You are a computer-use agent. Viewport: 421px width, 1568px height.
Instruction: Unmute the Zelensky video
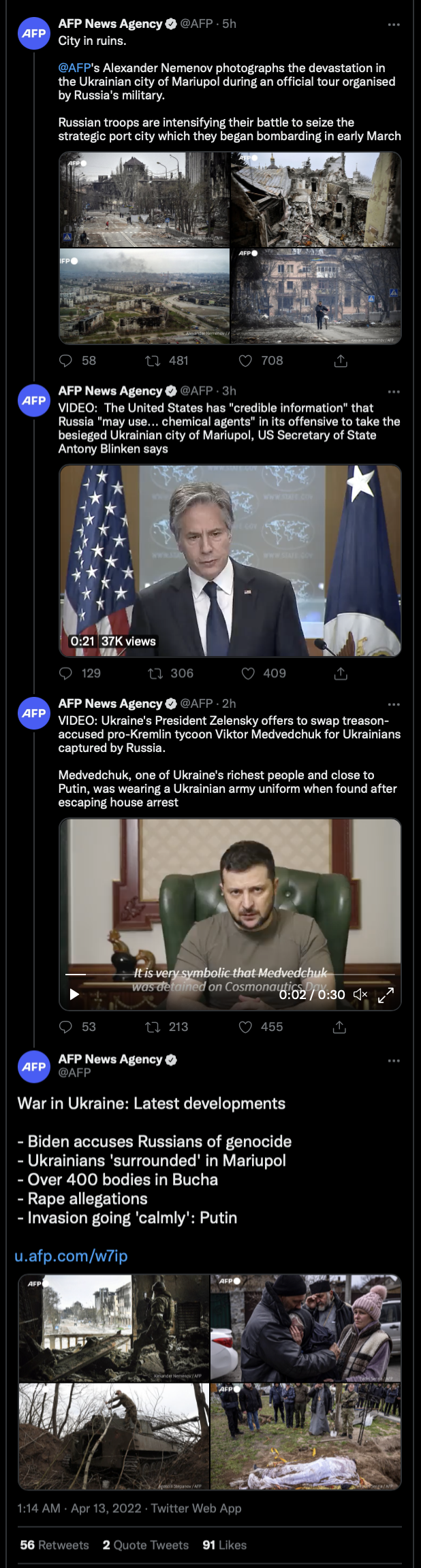360,994
